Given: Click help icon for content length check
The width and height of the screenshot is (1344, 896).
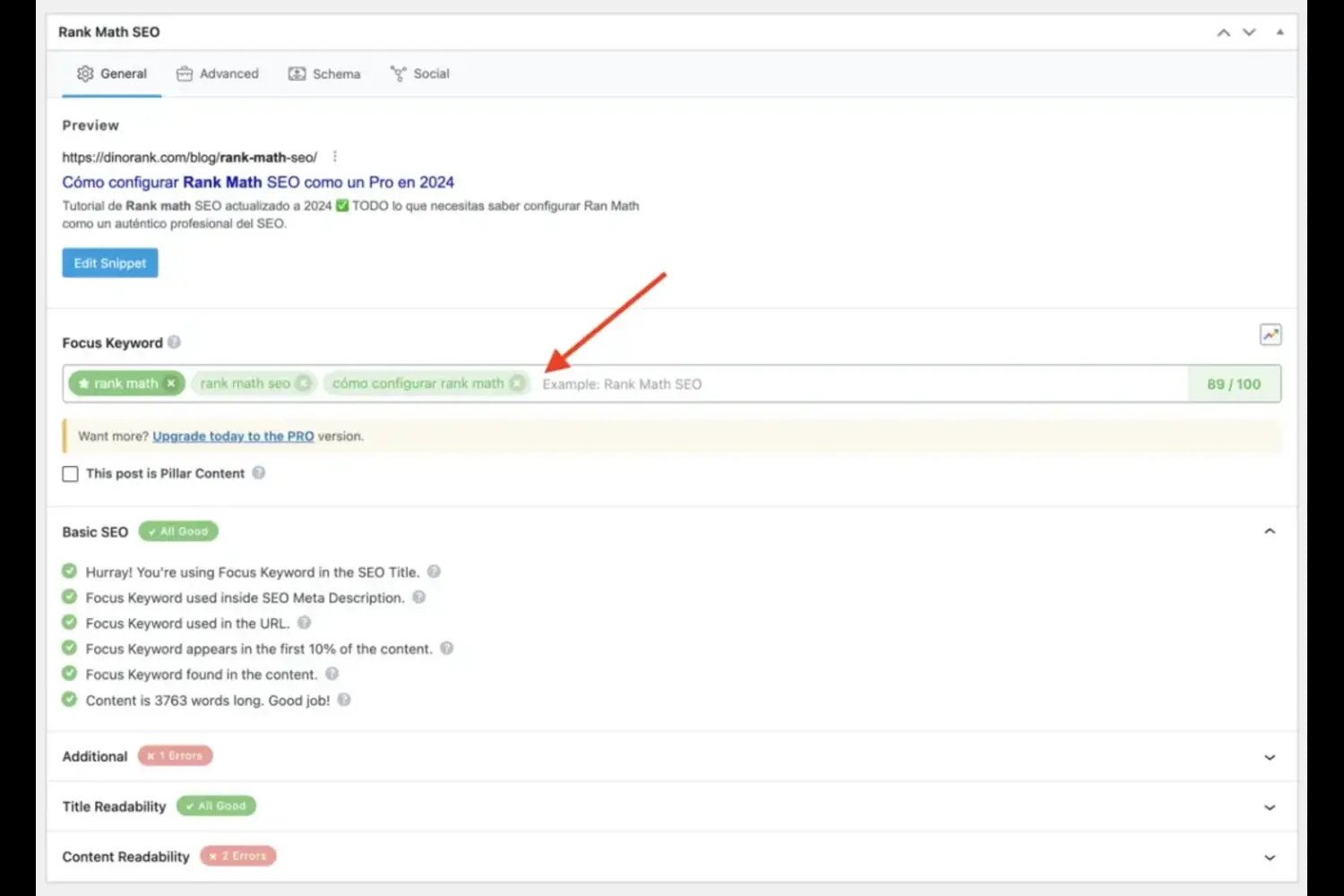Looking at the screenshot, I should pos(344,700).
